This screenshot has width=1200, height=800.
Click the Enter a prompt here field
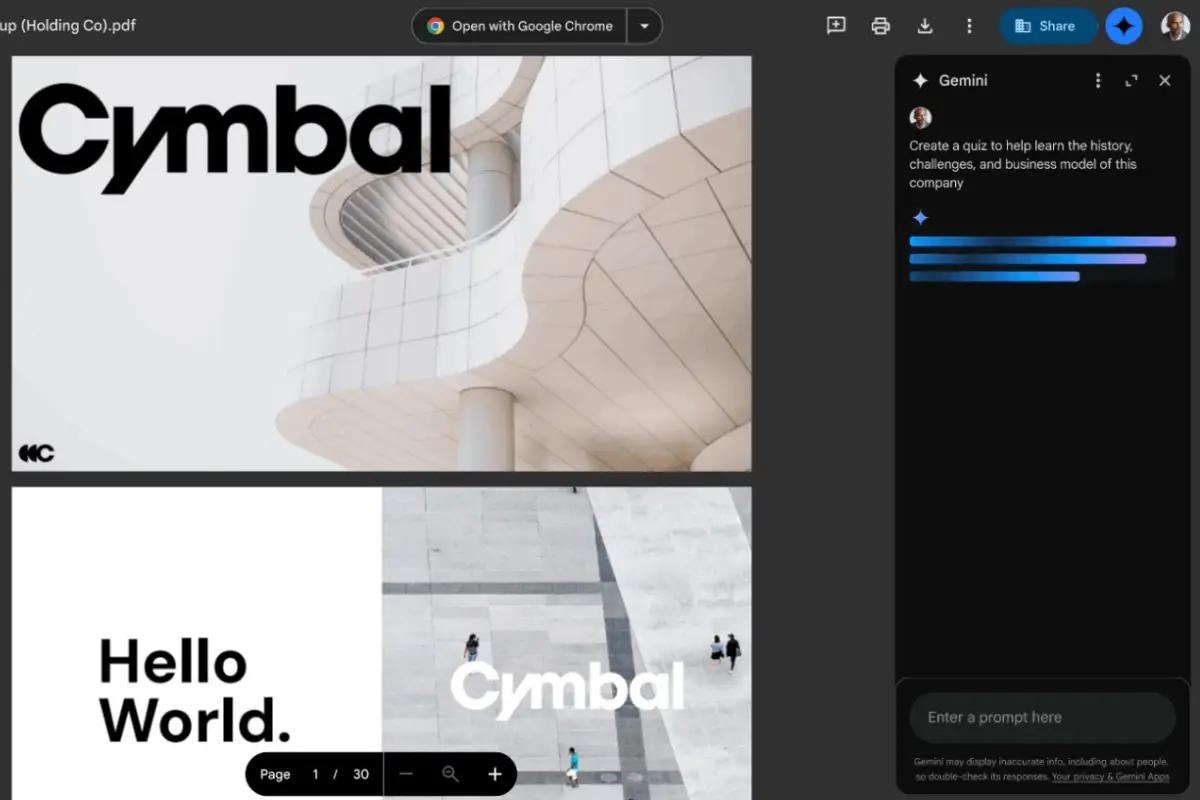(1042, 717)
